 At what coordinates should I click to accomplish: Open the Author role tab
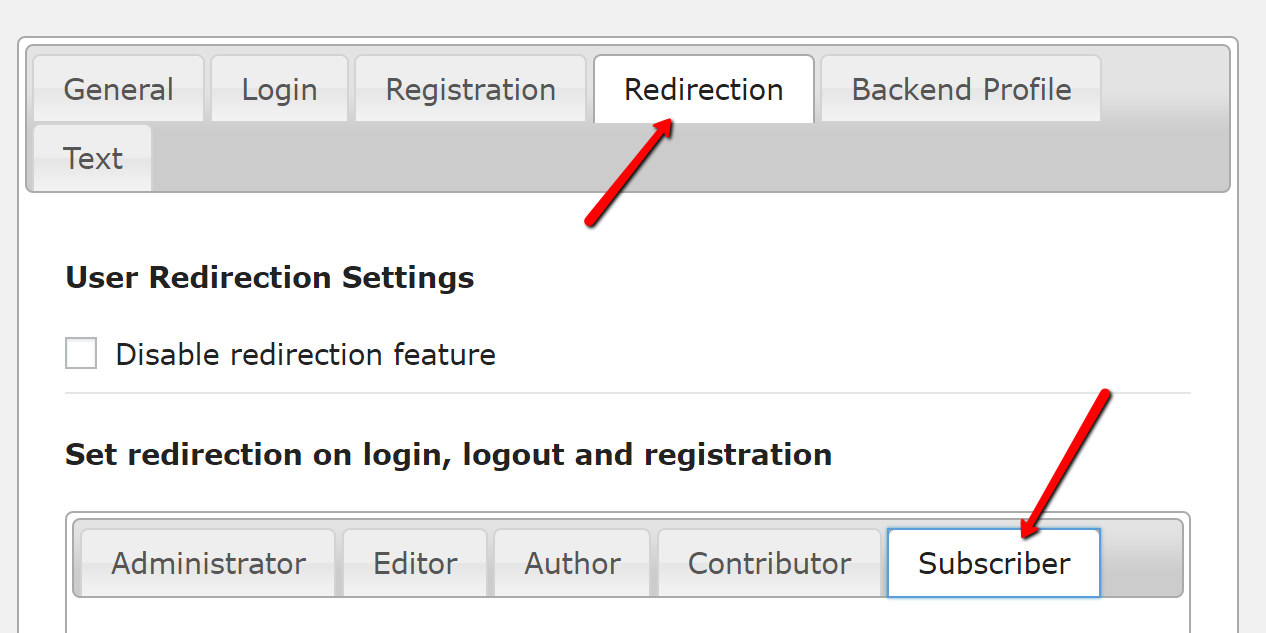click(572, 563)
